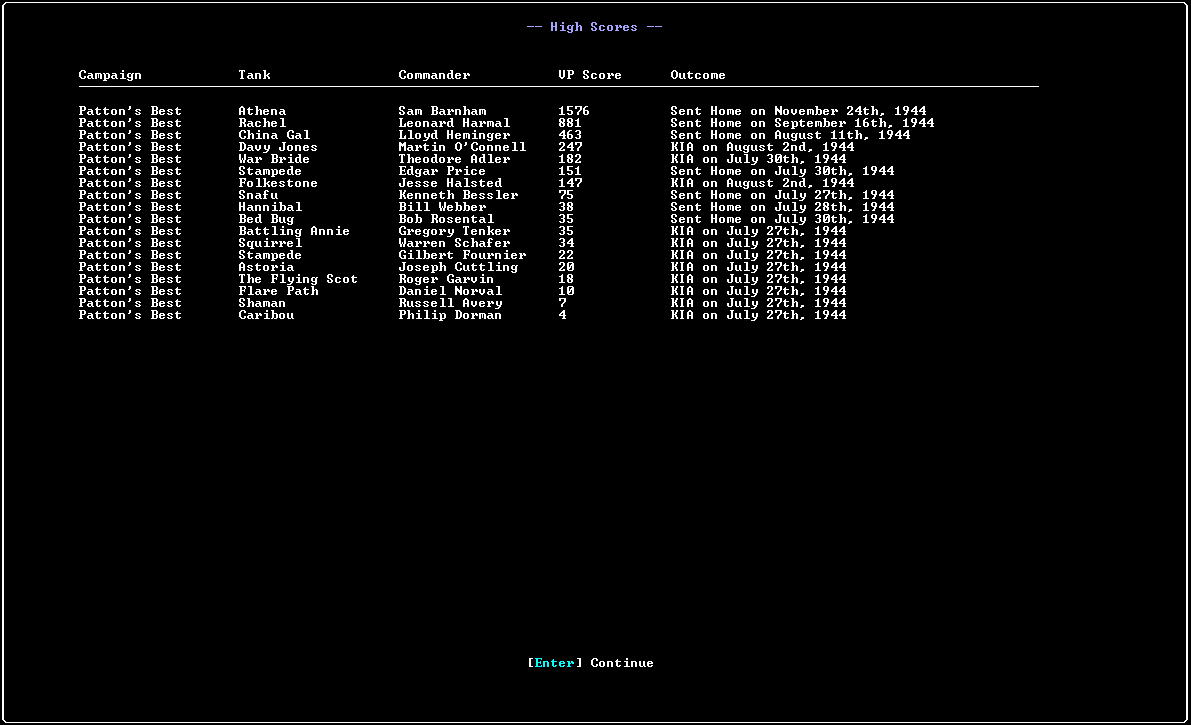Screen dimensions: 1191x725
Task: Click commander Warren Schafer
Action: (454, 243)
